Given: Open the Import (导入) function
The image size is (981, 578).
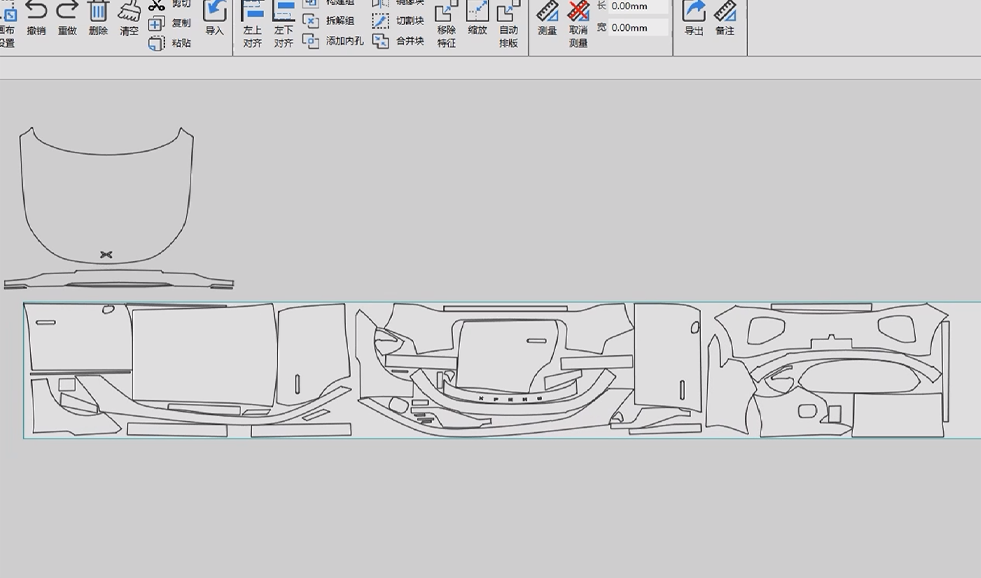Looking at the screenshot, I should [x=215, y=12].
